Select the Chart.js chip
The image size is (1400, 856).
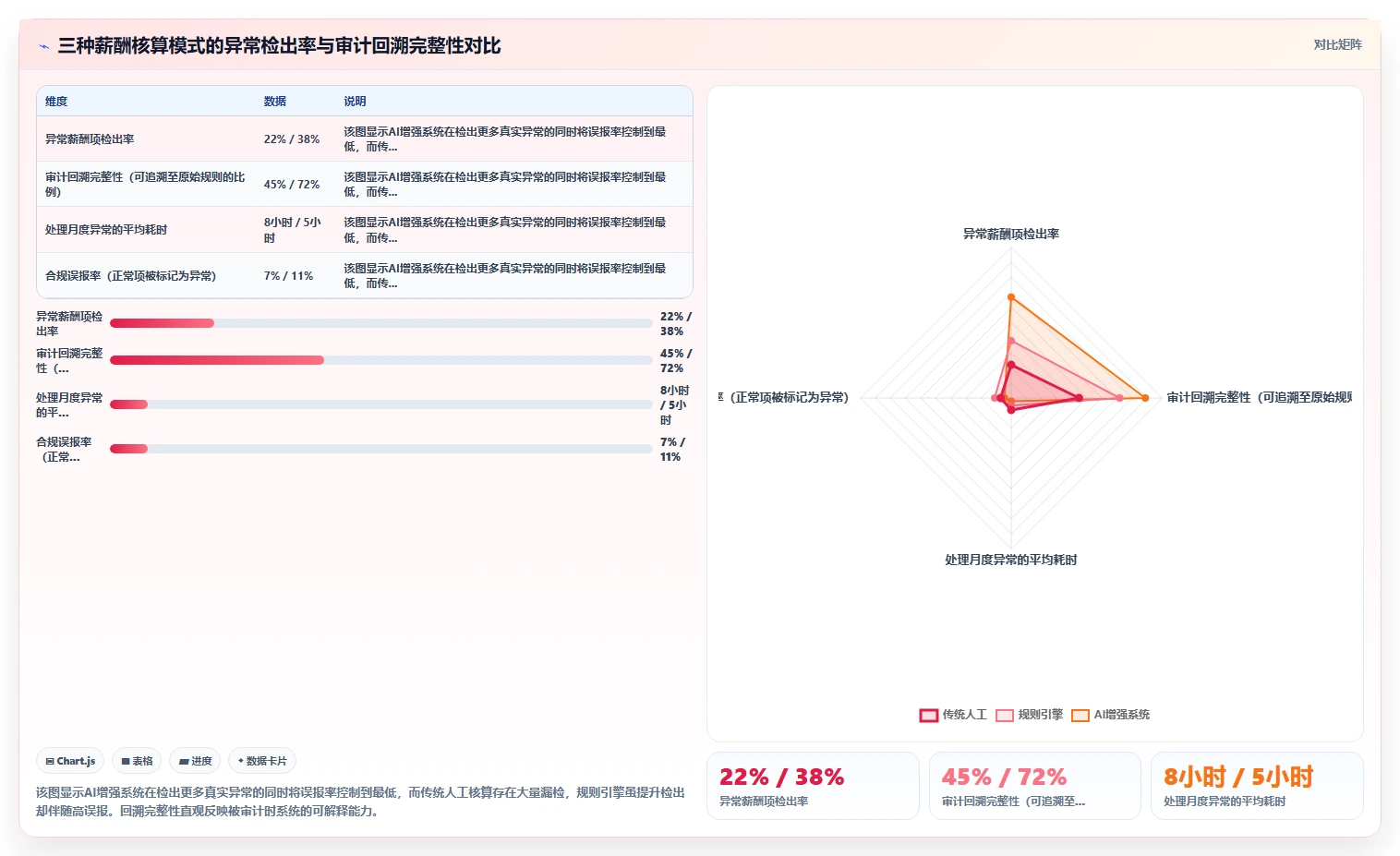70,761
